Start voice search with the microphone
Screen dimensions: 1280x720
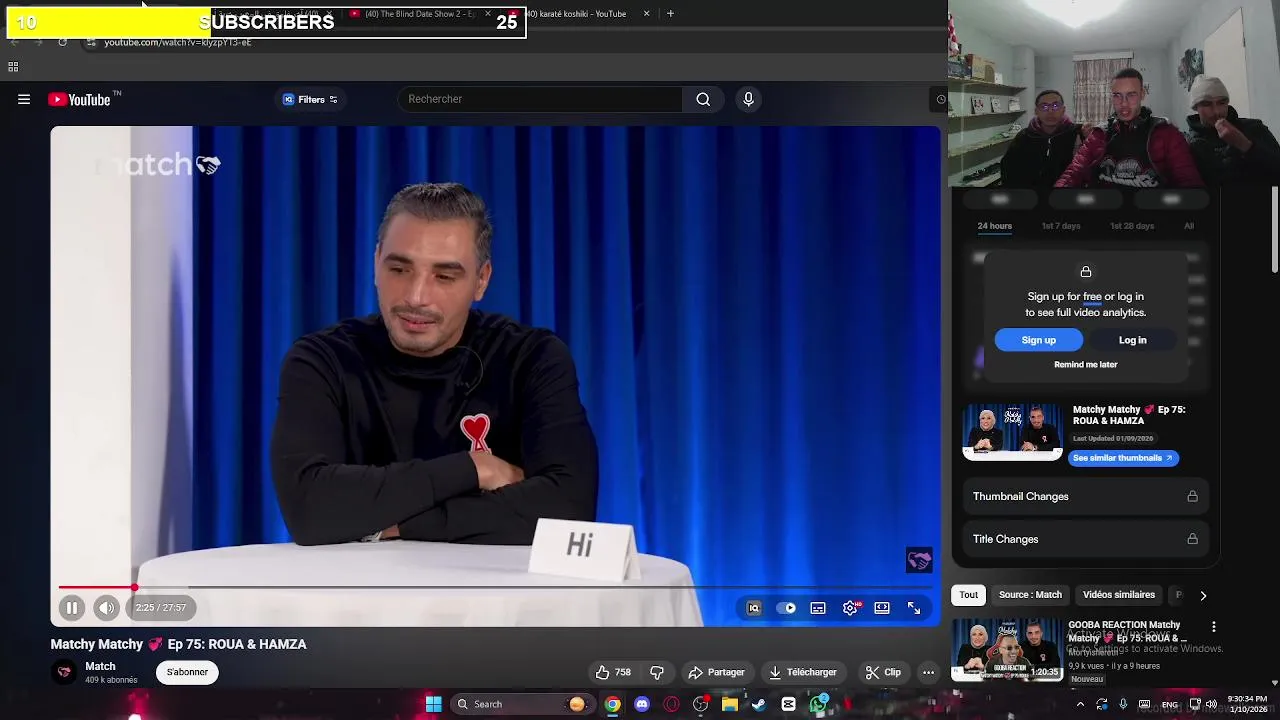coord(748,99)
